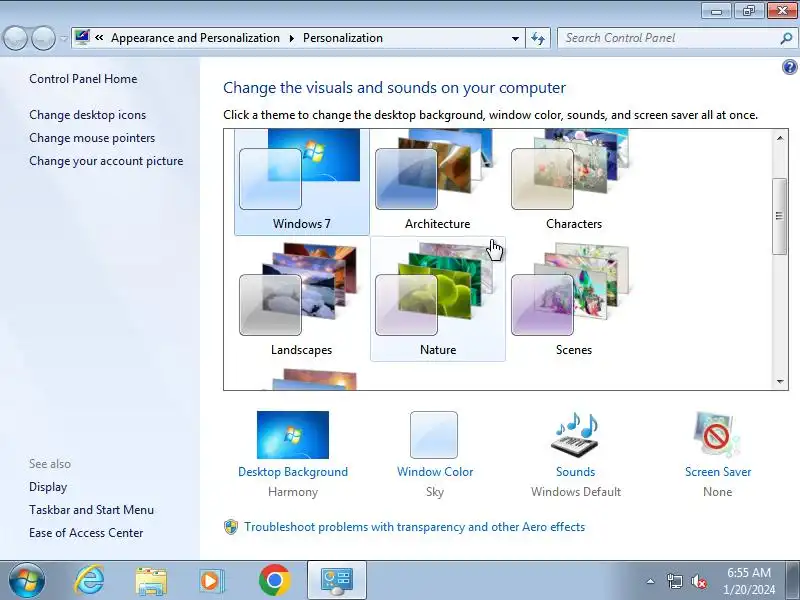The height and width of the screenshot is (600, 800).
Task: Open Change desktop icons
Action: click(x=87, y=115)
